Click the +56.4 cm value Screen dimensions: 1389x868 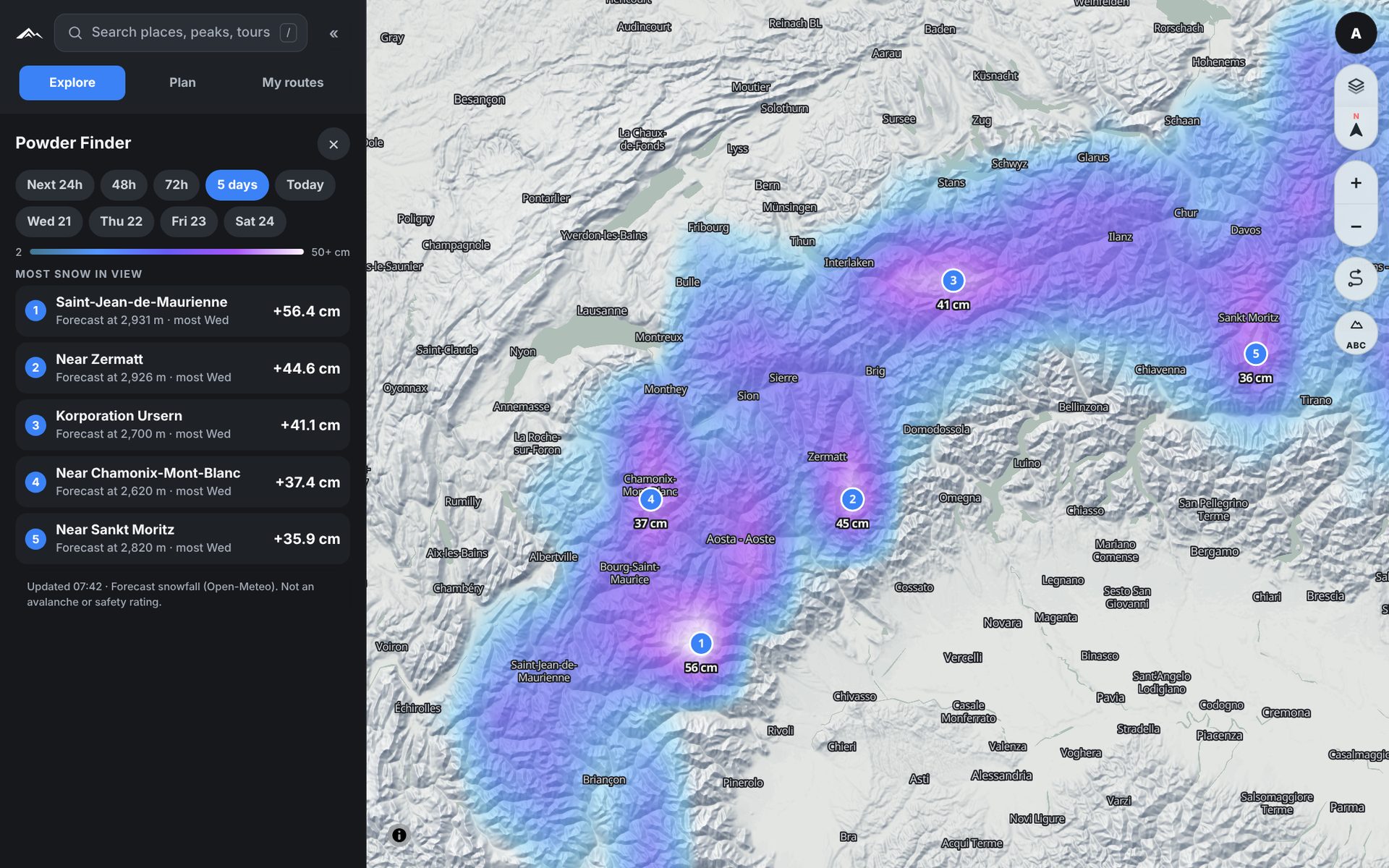[x=306, y=311]
